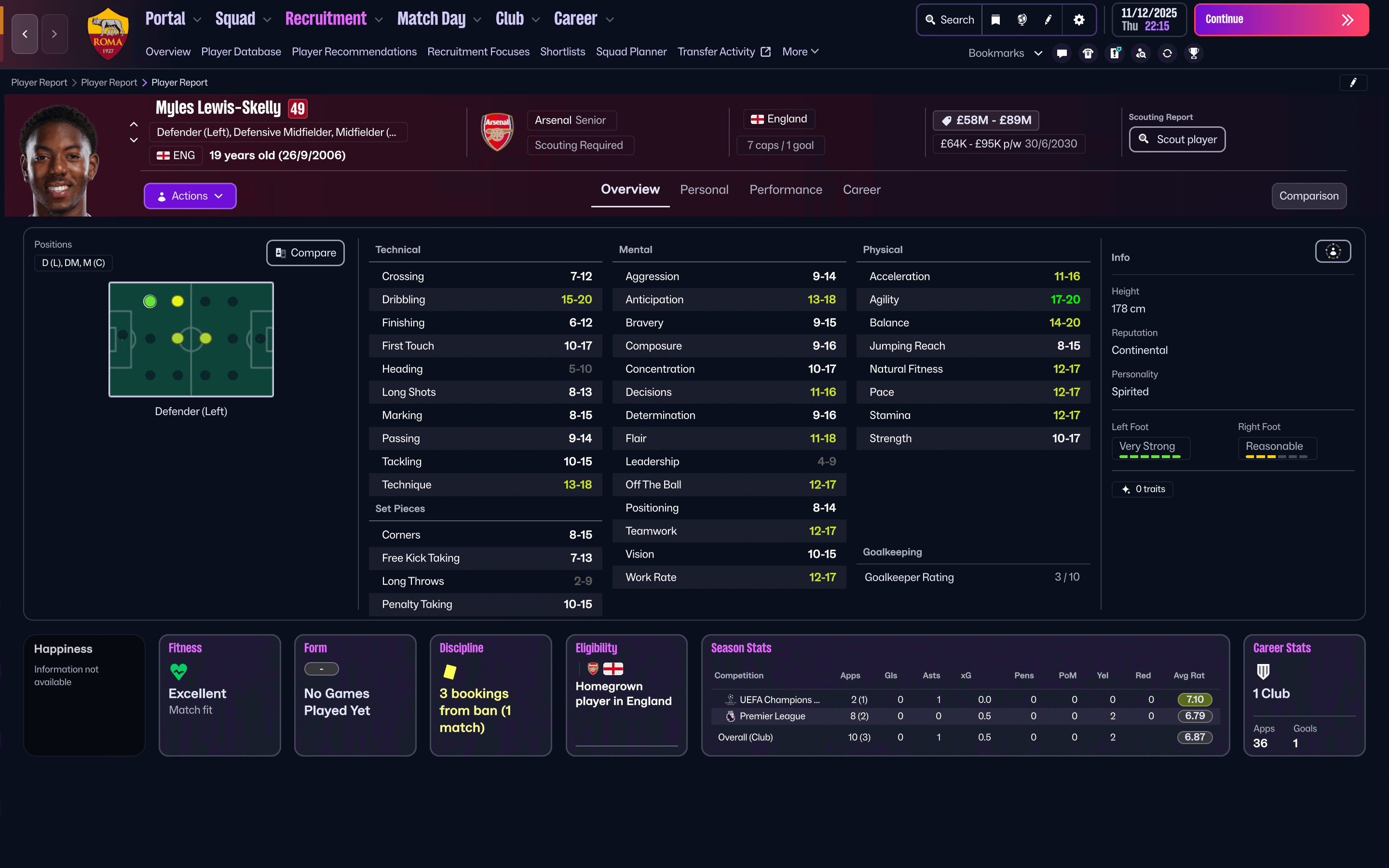Open the world globe icon
Image resolution: width=1389 pixels, height=868 pixels.
click(1022, 19)
